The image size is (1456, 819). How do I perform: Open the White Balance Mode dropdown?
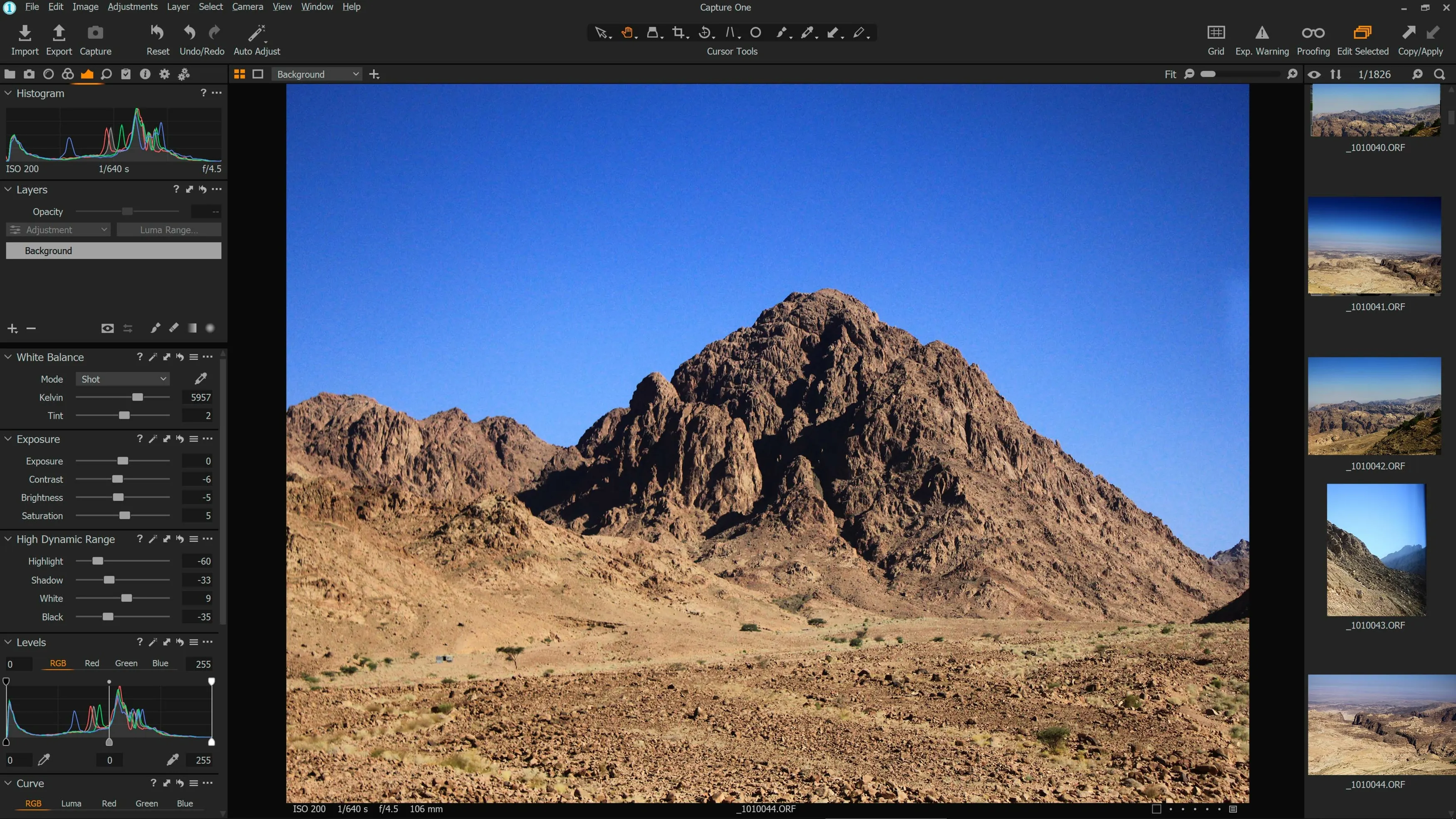[123, 379]
